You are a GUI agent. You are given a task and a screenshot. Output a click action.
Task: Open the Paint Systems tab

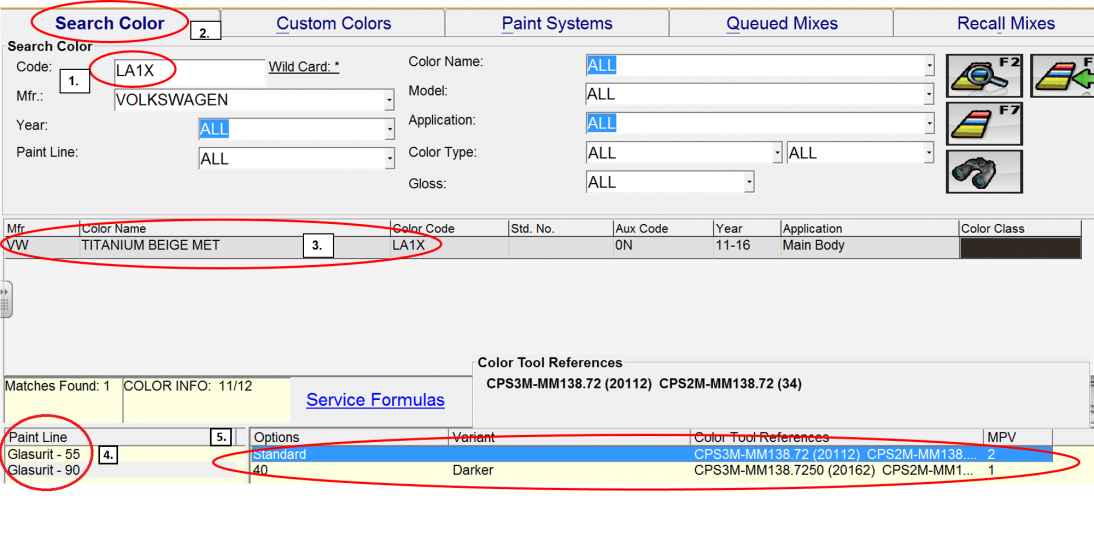[557, 23]
